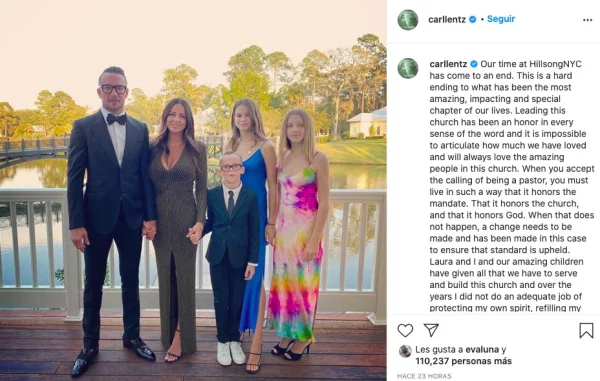Open the small liker avatar near likes

[405, 351]
